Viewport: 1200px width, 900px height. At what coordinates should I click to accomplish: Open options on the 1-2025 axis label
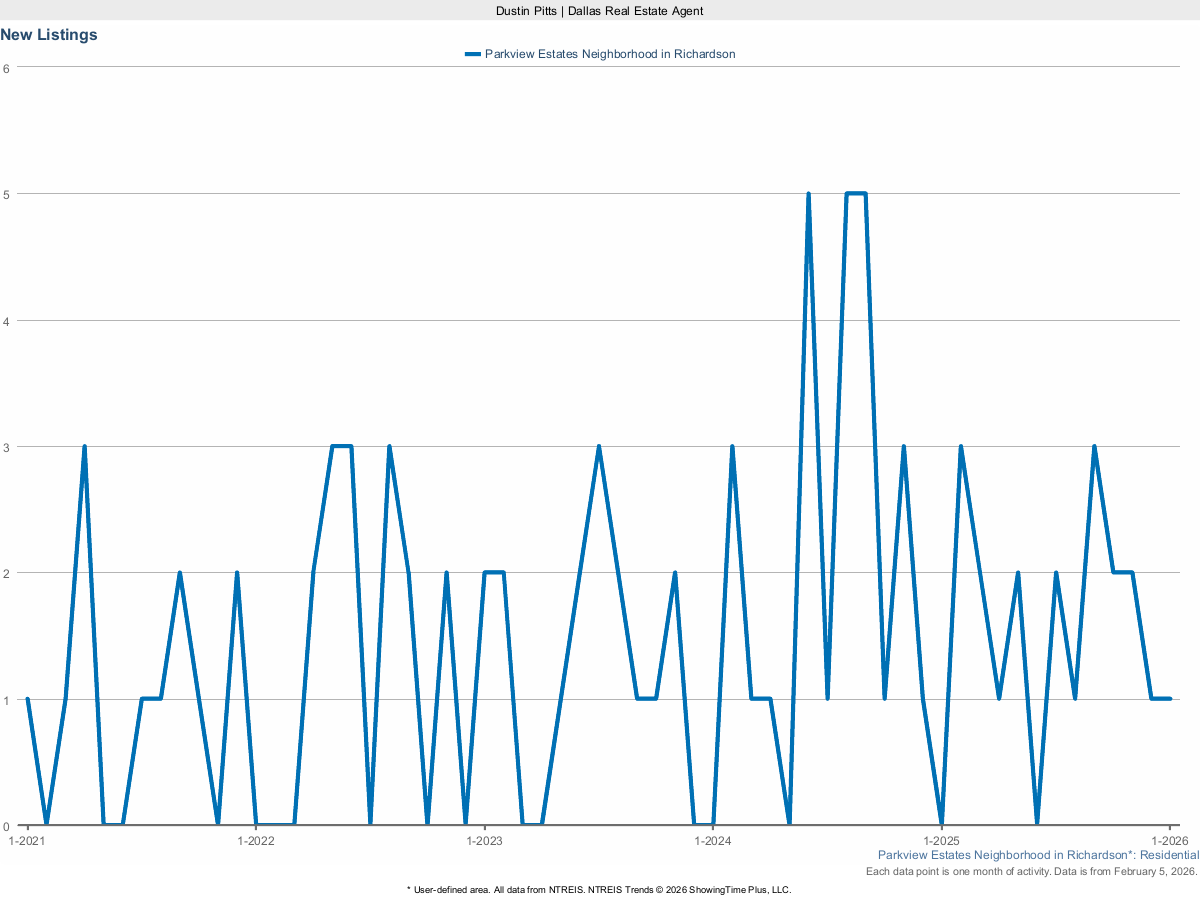941,841
